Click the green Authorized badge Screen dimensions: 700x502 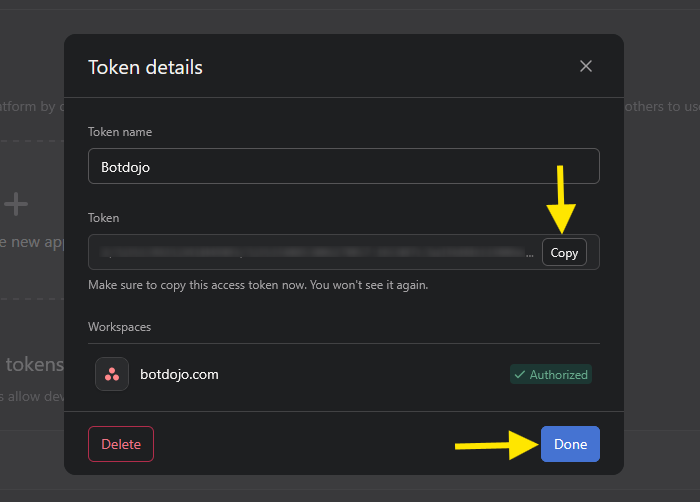550,374
